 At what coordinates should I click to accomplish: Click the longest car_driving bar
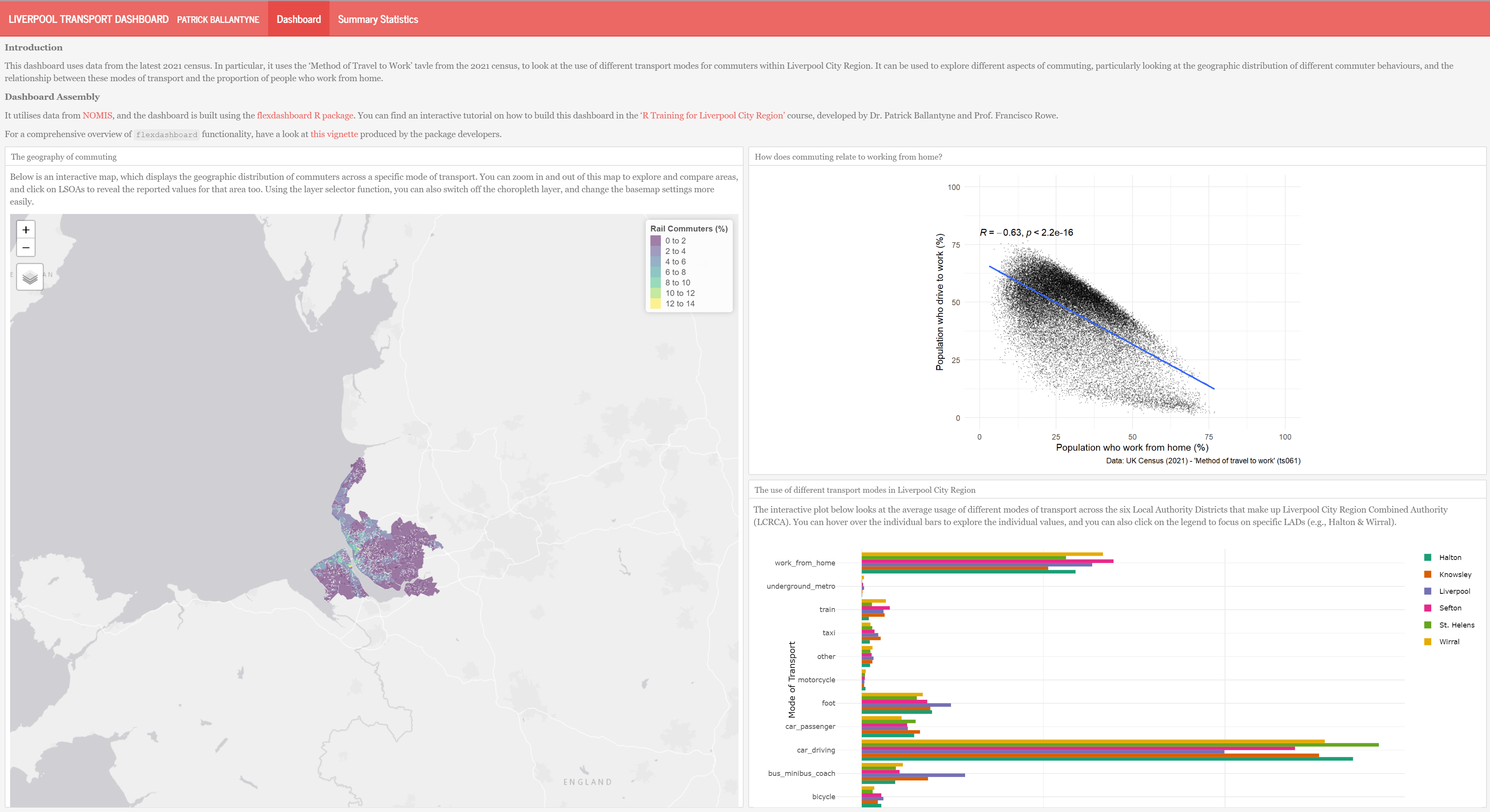1119,745
